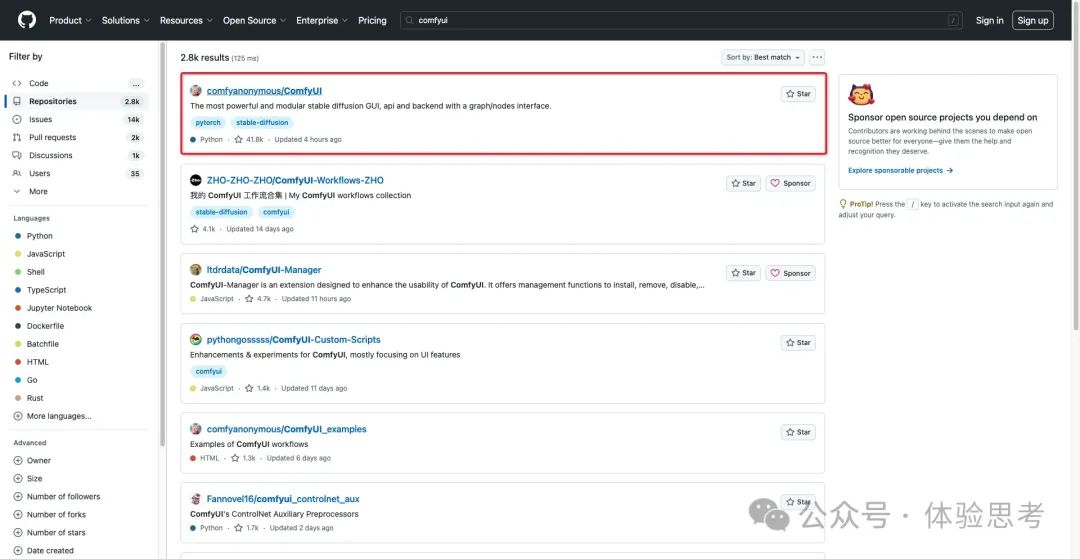Star the ComfyUI-Manager repository

coord(744,273)
